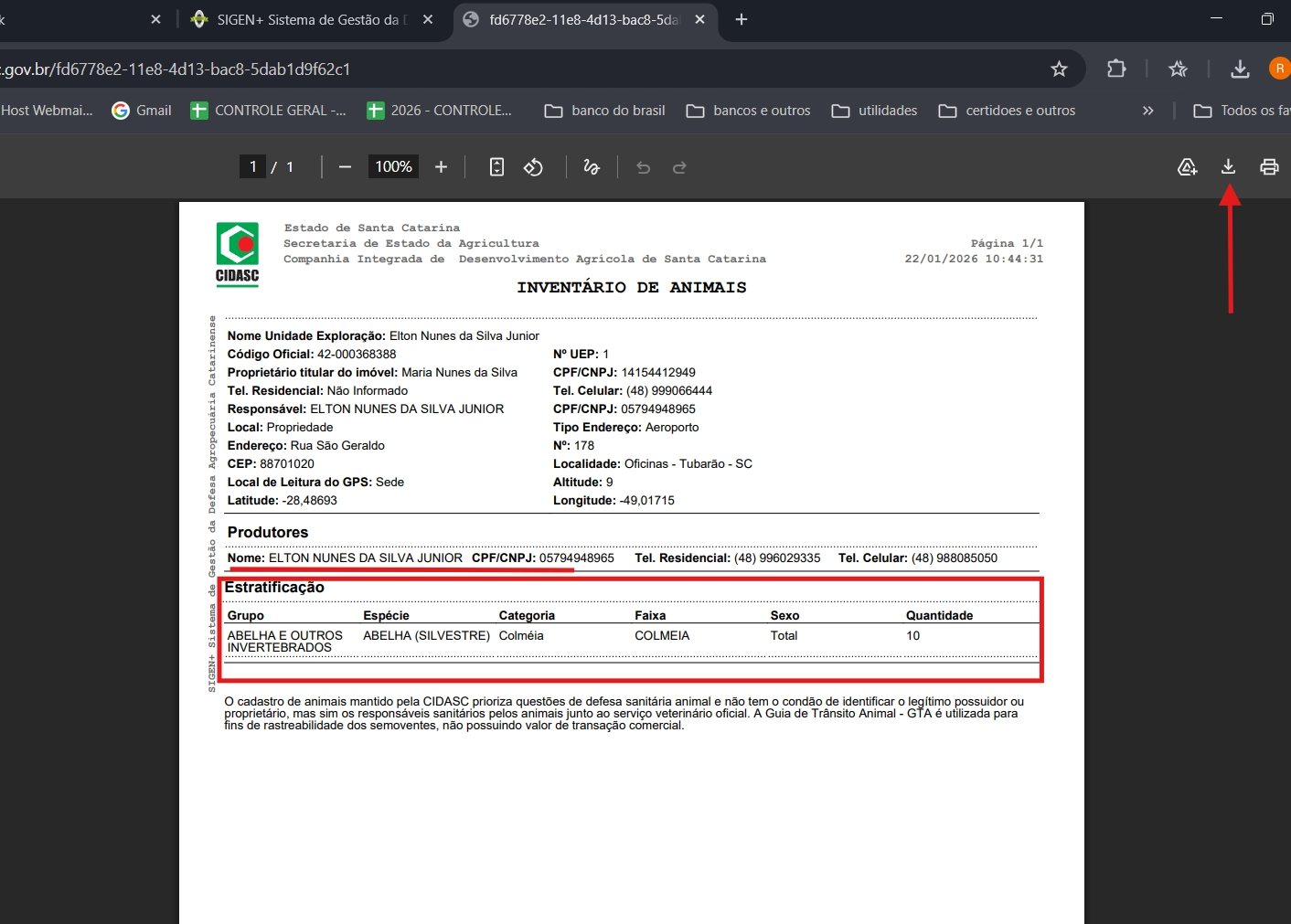Zoom out of the PDF
The height and width of the screenshot is (924, 1291).
(x=345, y=167)
